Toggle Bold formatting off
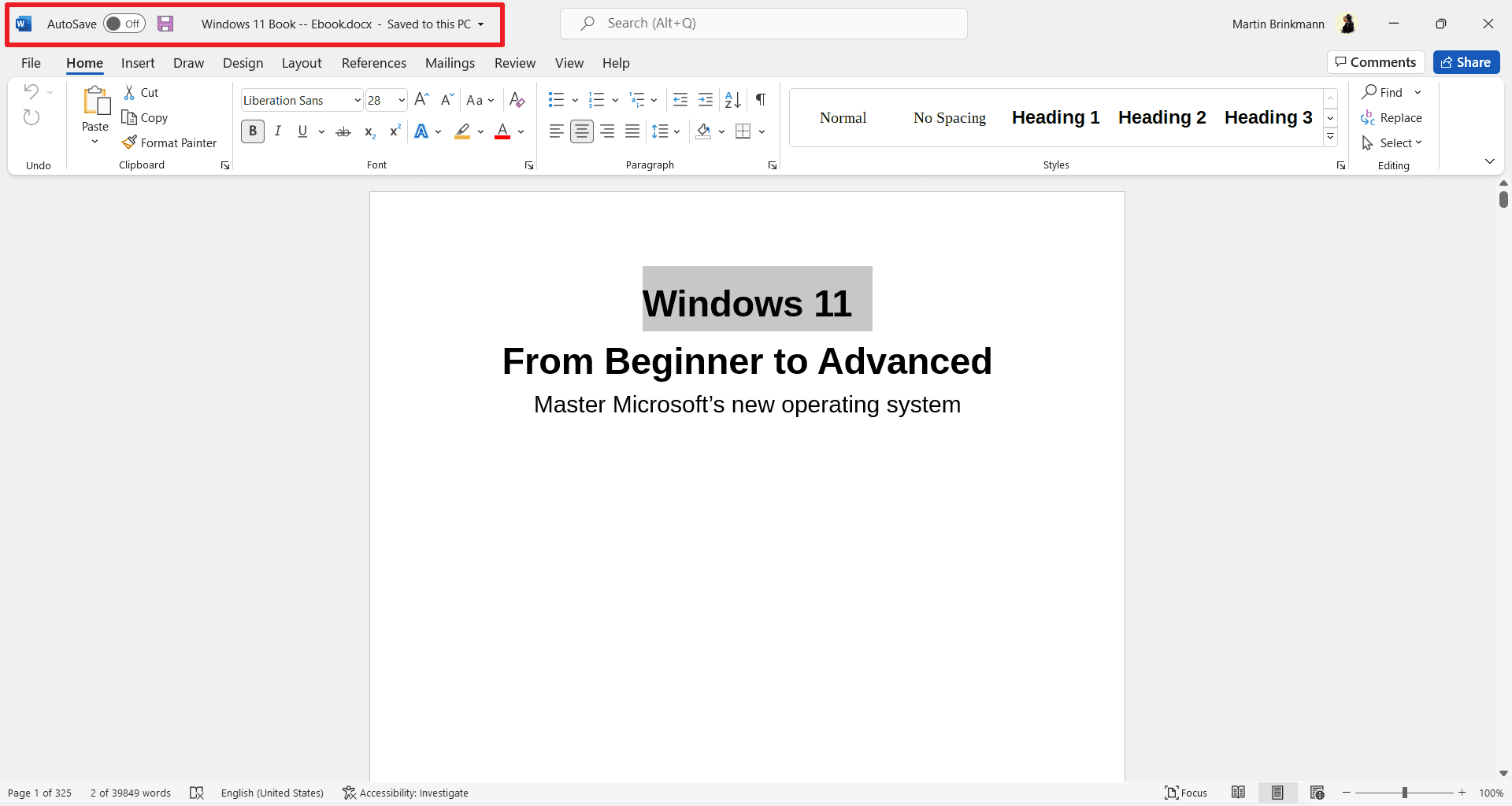The width and height of the screenshot is (1512, 806). (253, 131)
